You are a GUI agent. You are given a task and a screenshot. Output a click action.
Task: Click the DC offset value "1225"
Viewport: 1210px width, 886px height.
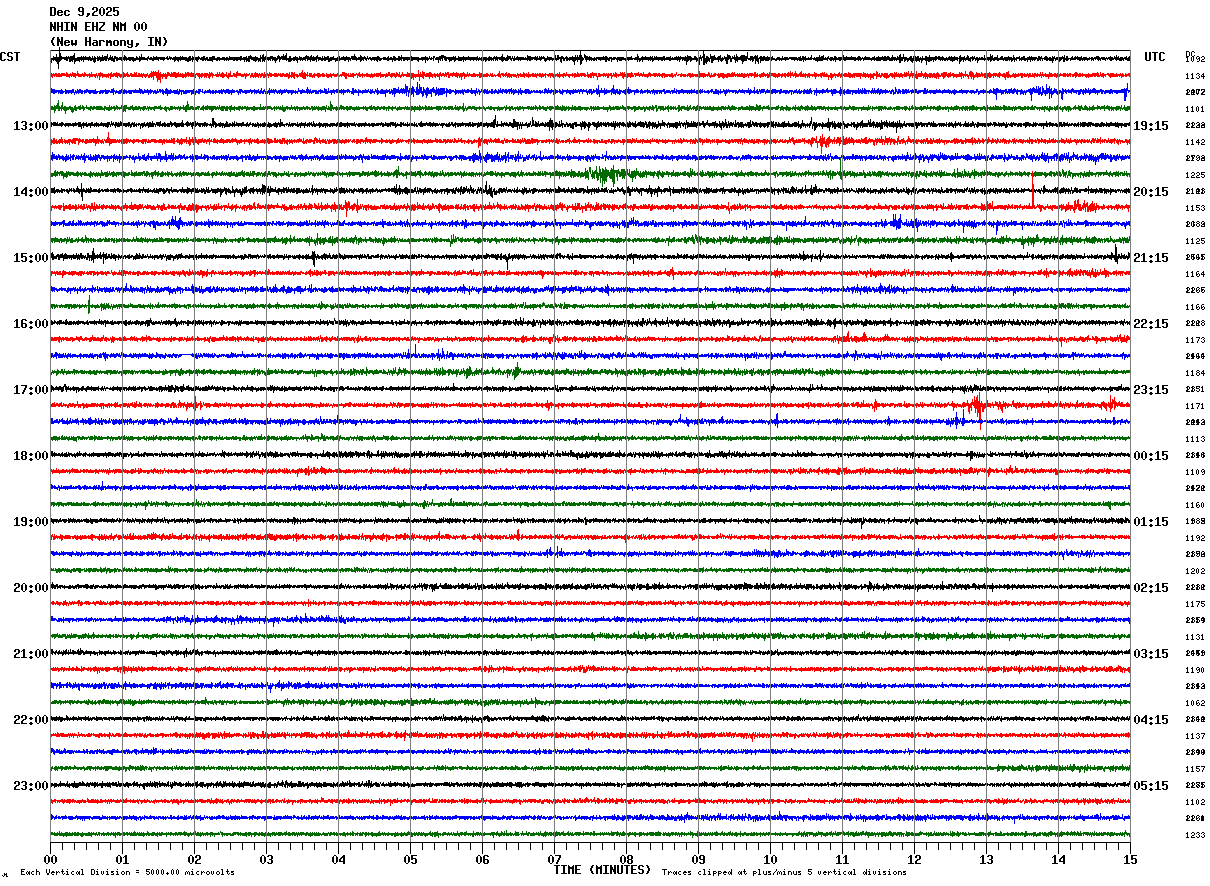[1195, 175]
